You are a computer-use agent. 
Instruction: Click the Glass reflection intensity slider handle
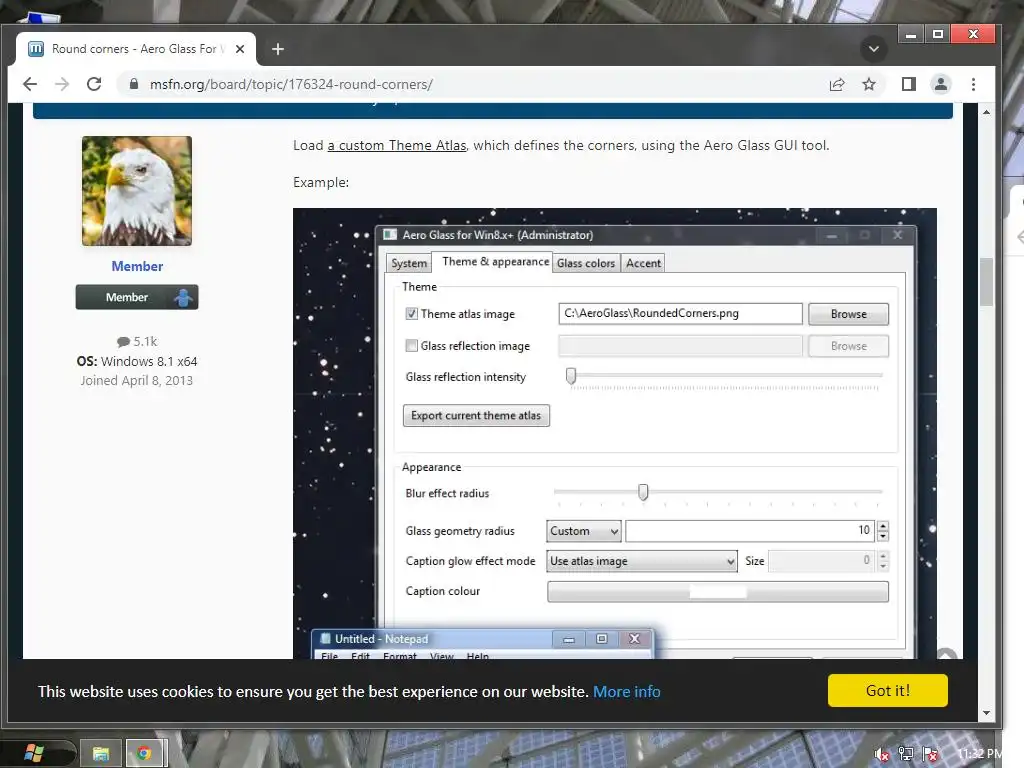571,376
